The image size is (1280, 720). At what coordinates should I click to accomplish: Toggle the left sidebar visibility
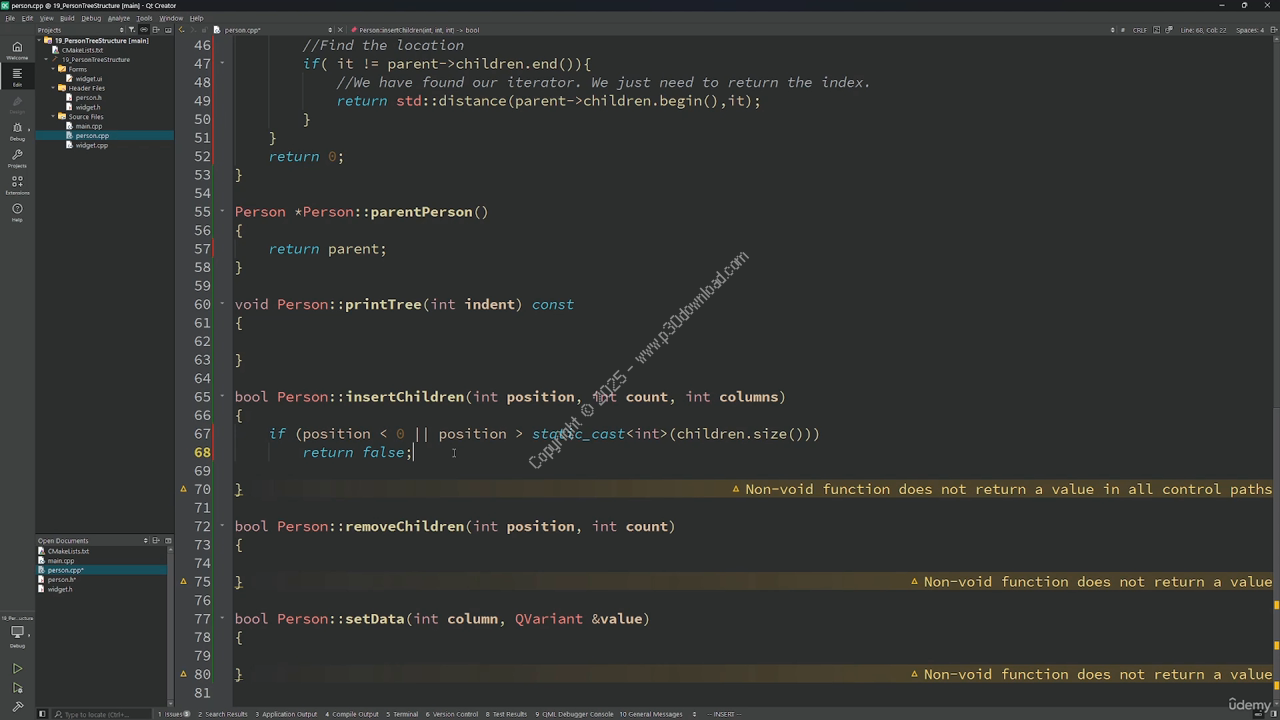coord(41,714)
